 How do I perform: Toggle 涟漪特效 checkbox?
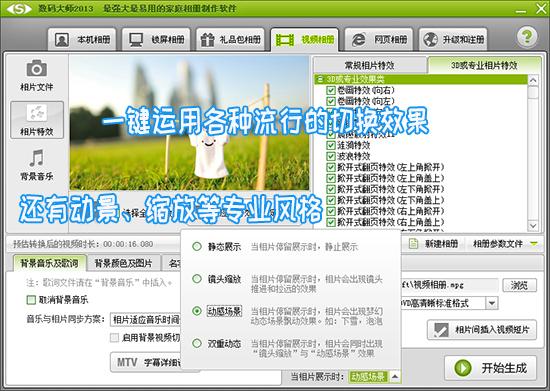click(331, 145)
